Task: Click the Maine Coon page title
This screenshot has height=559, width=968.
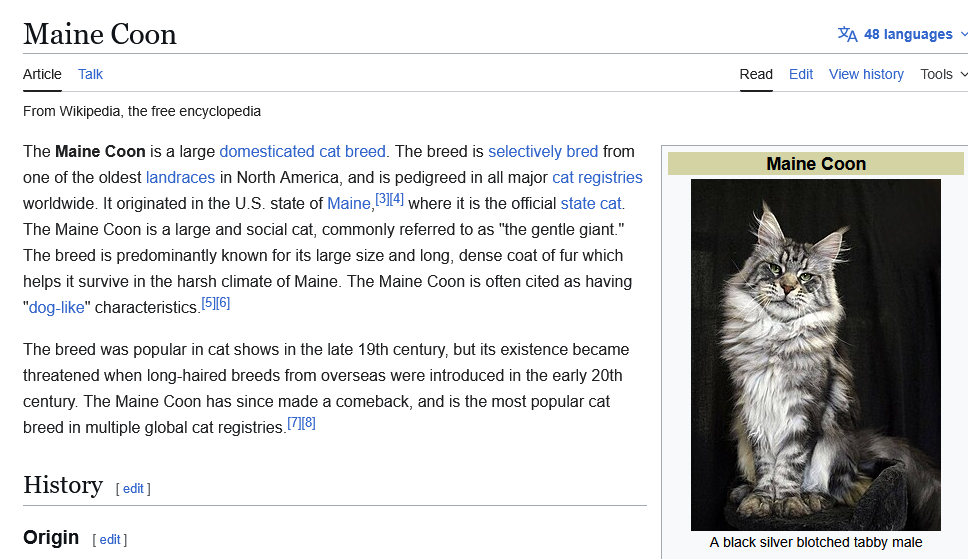Action: pyautogui.click(x=100, y=34)
